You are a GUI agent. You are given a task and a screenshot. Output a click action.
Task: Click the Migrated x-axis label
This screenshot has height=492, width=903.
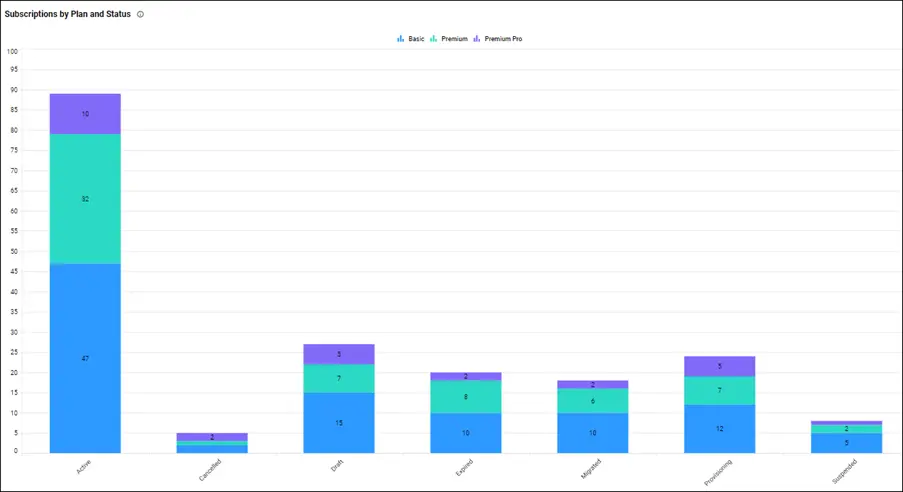pyautogui.click(x=591, y=469)
